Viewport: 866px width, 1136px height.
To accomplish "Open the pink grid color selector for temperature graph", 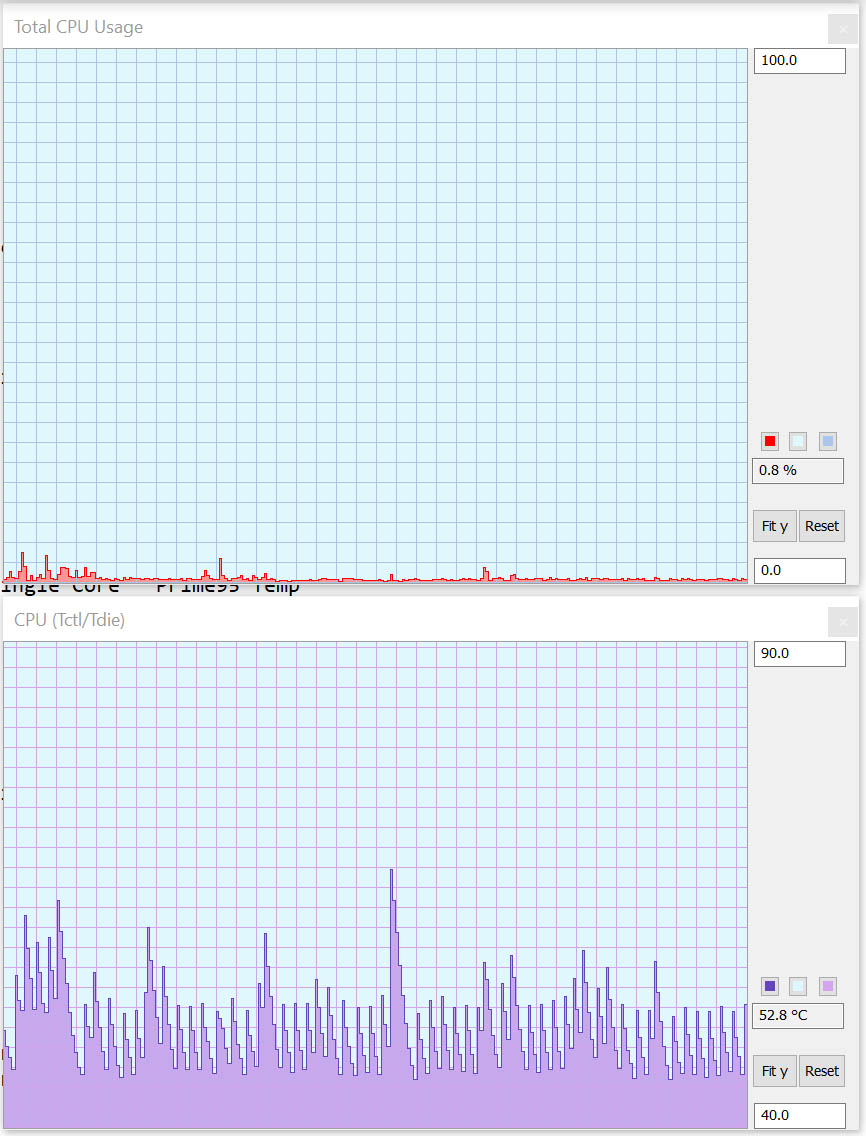I will (825, 986).
